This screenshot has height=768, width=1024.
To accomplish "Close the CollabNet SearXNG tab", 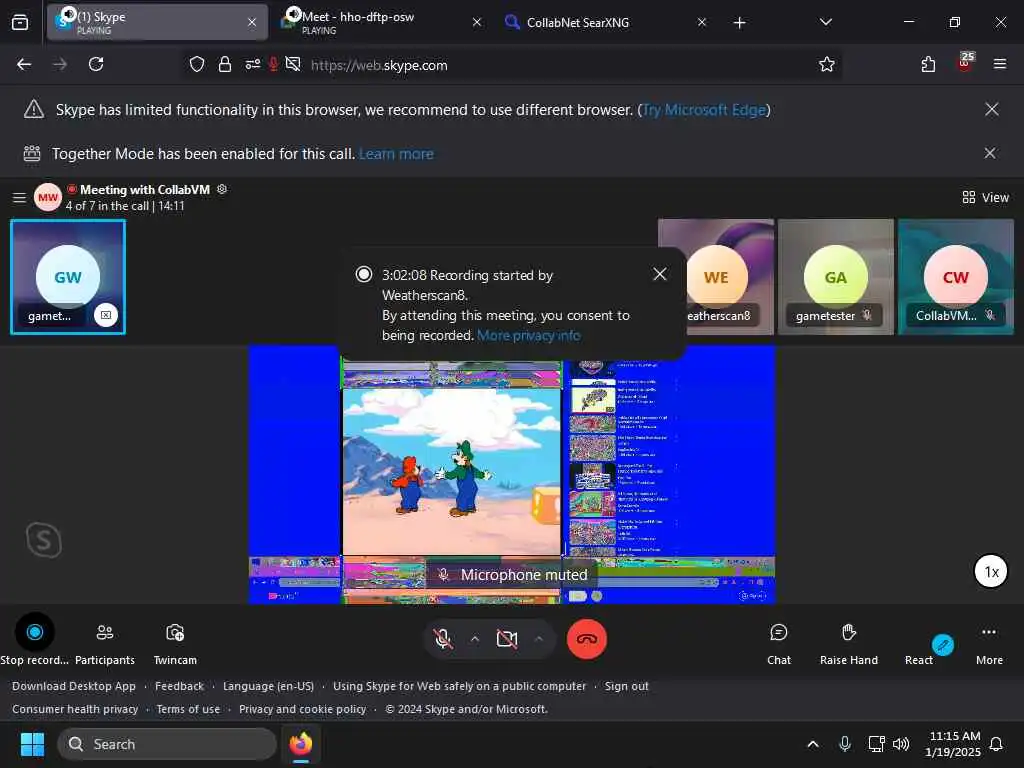I will pos(701,22).
